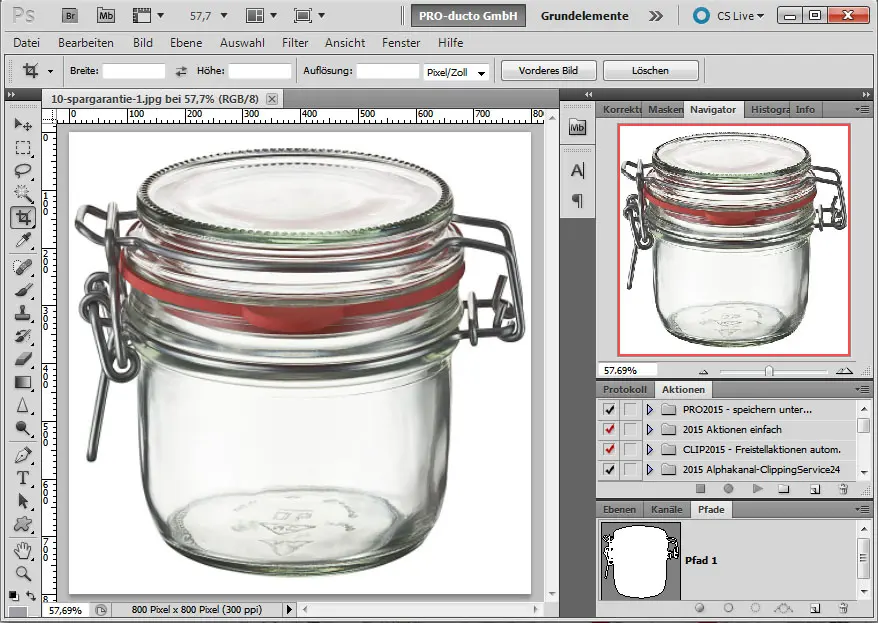The width and height of the screenshot is (878, 623).
Task: Toggle checkbox for PRO2015 action set
Action: 610,410
